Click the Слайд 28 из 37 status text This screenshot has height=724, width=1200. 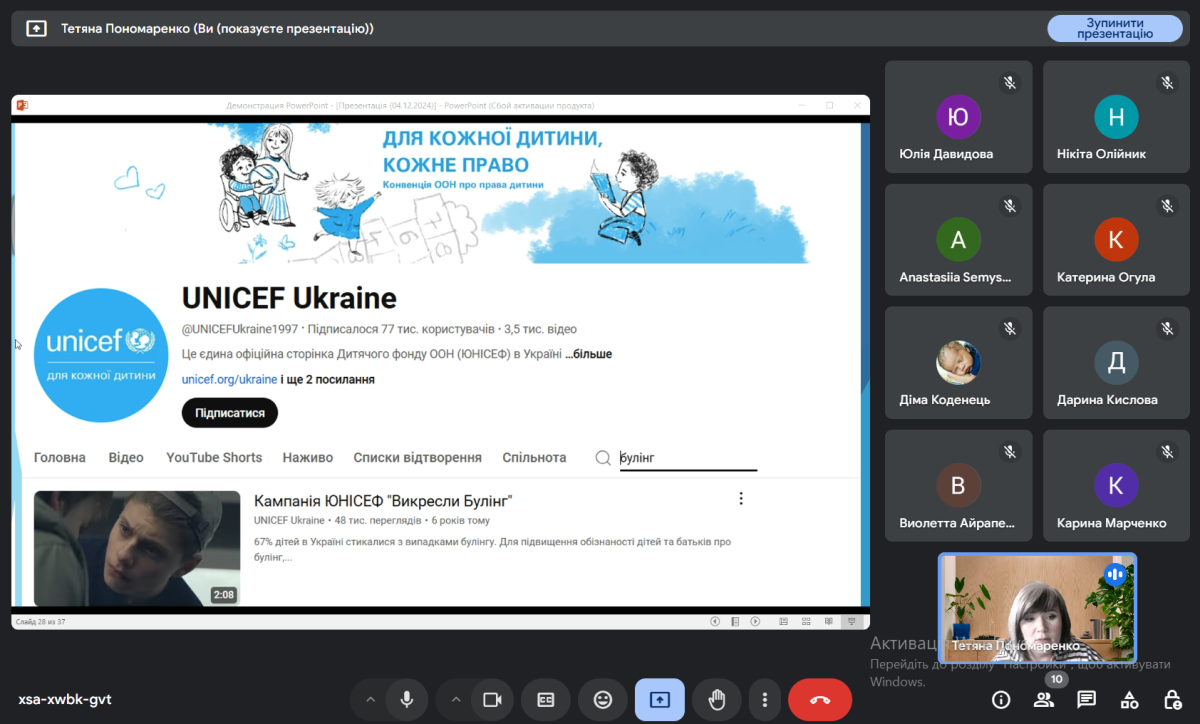[x=41, y=622]
